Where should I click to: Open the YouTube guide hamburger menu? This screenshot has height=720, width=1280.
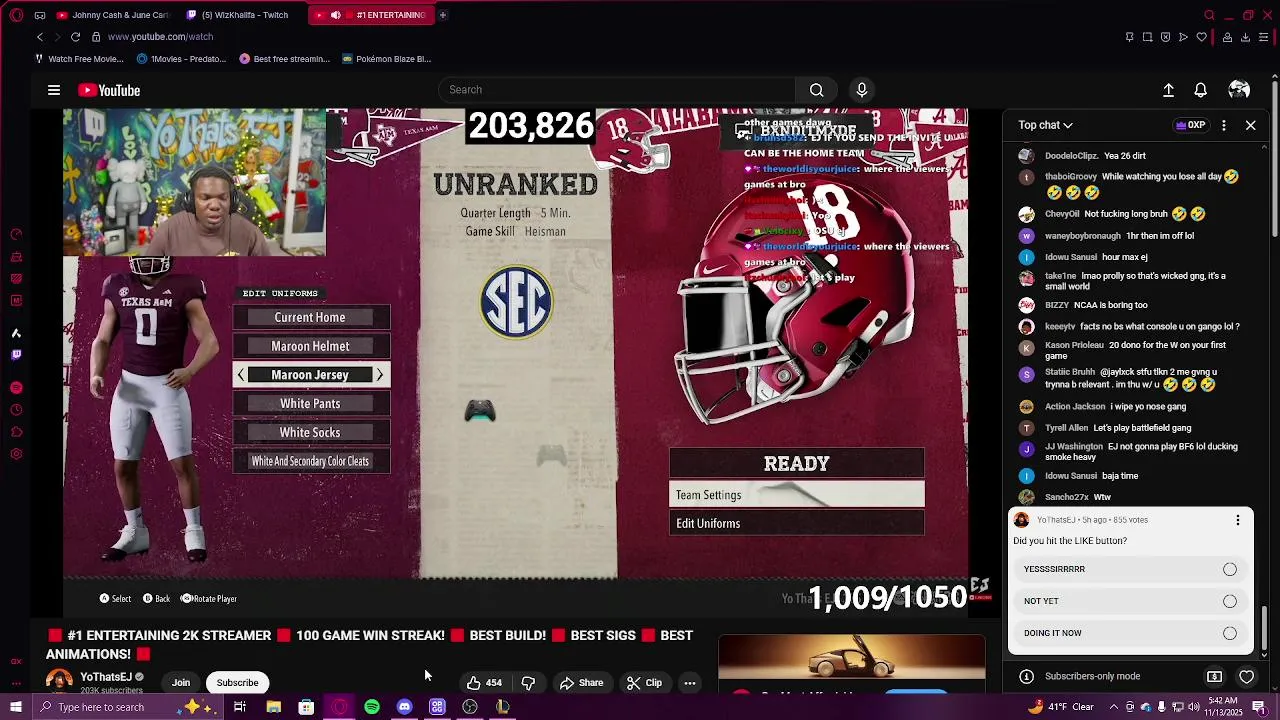pyautogui.click(x=54, y=90)
